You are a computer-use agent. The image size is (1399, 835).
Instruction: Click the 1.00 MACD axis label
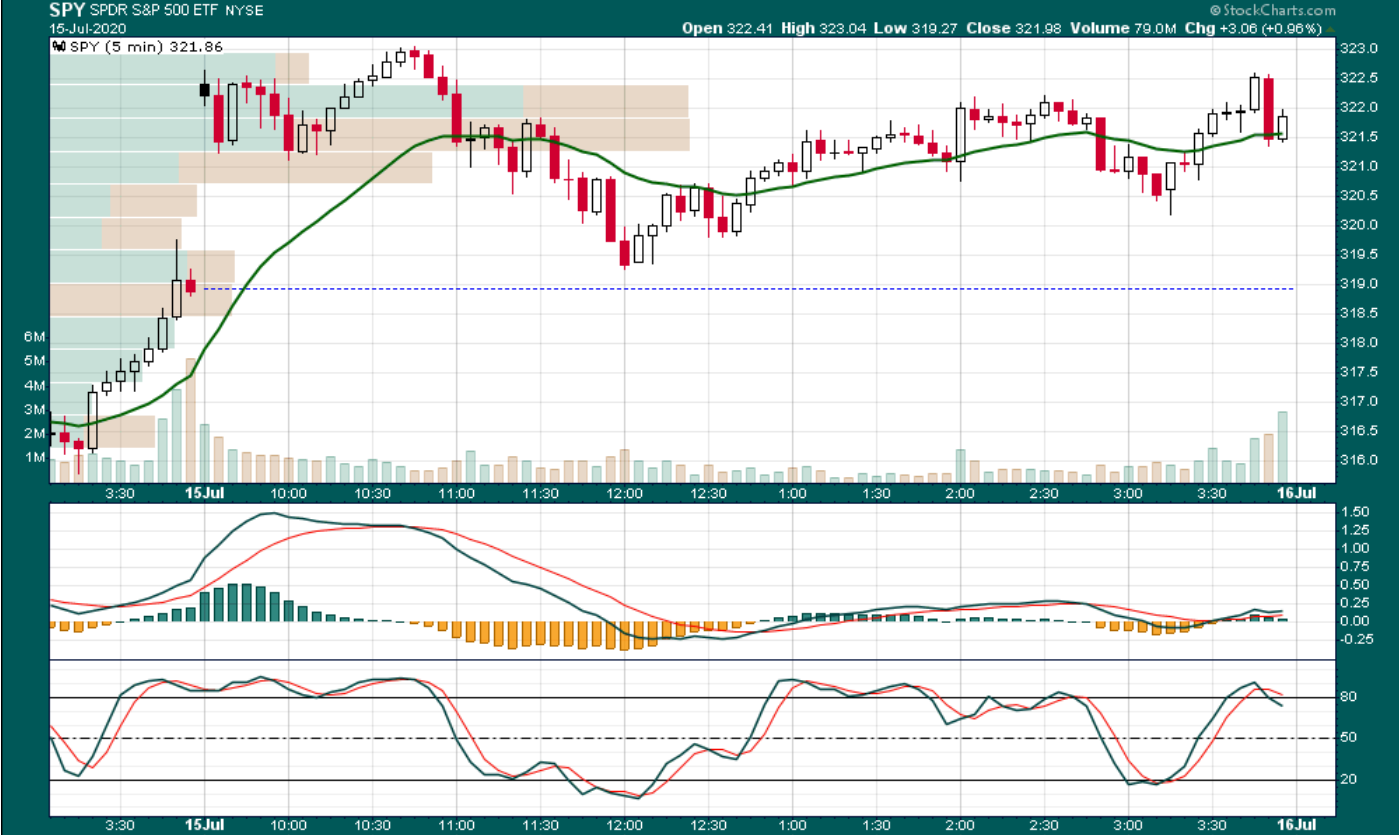(1355, 548)
